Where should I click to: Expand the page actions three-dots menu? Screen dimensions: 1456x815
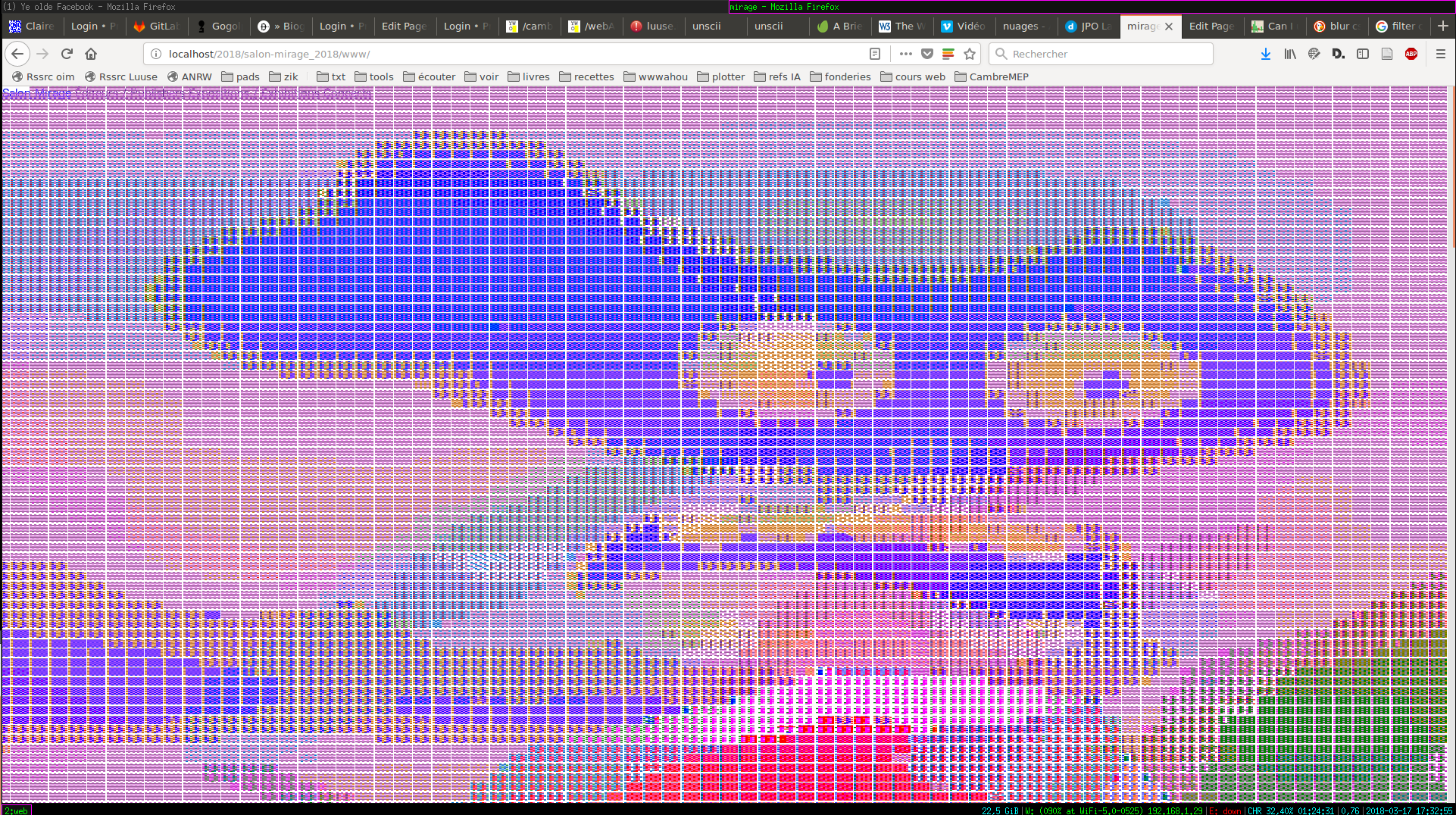point(905,54)
